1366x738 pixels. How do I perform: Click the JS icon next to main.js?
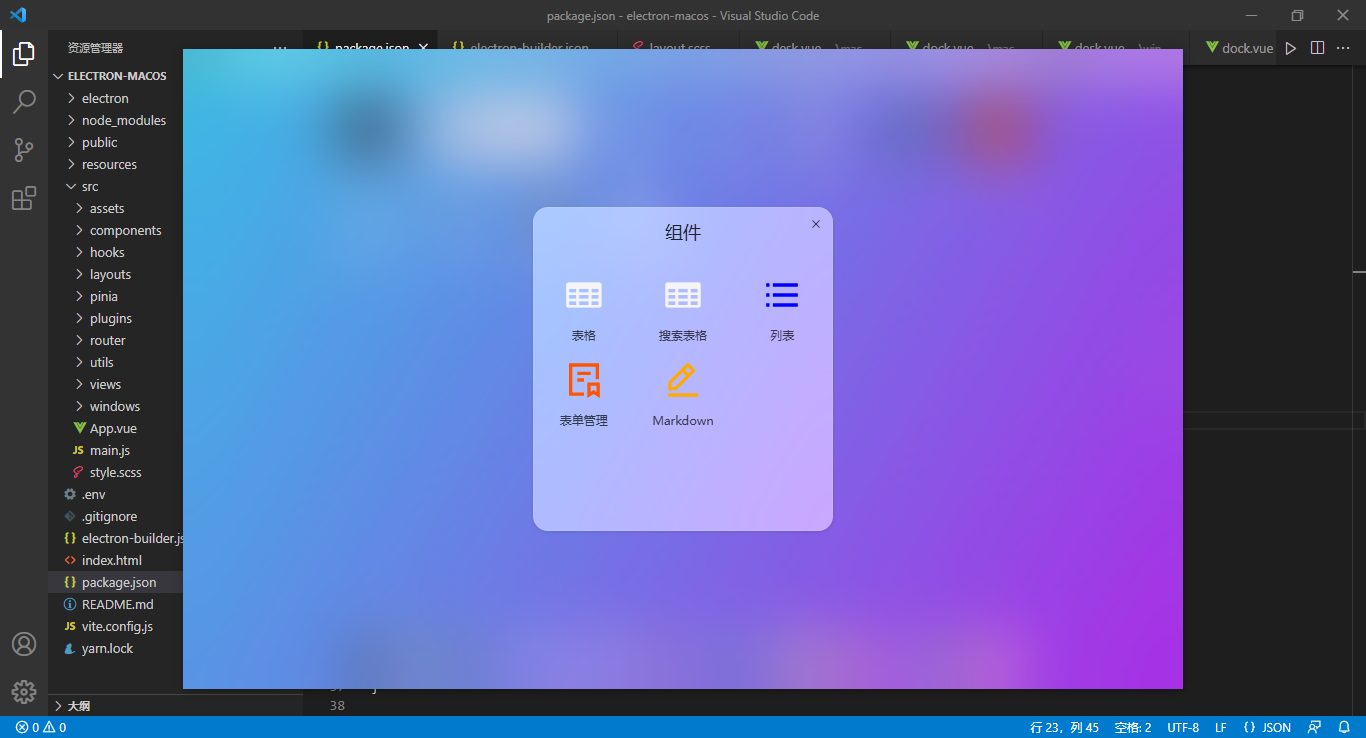(78, 450)
